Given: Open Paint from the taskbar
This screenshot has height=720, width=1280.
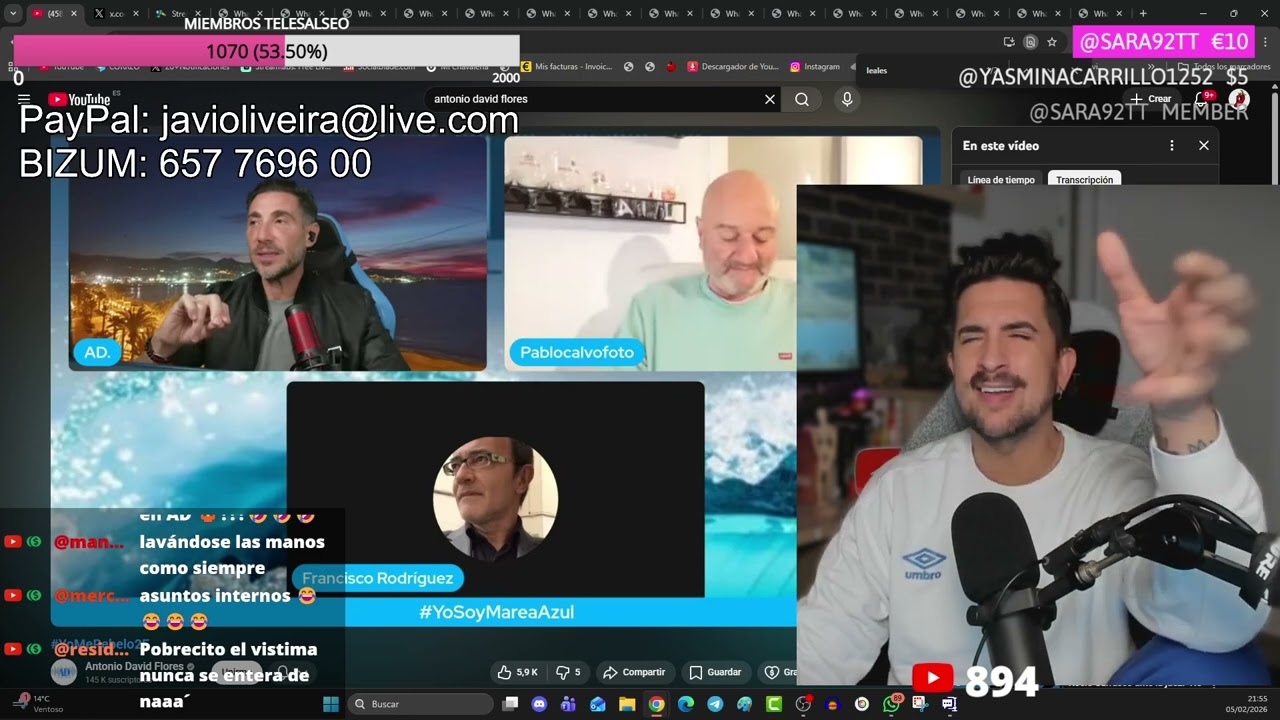Looking at the screenshot, I should click(x=744, y=704).
